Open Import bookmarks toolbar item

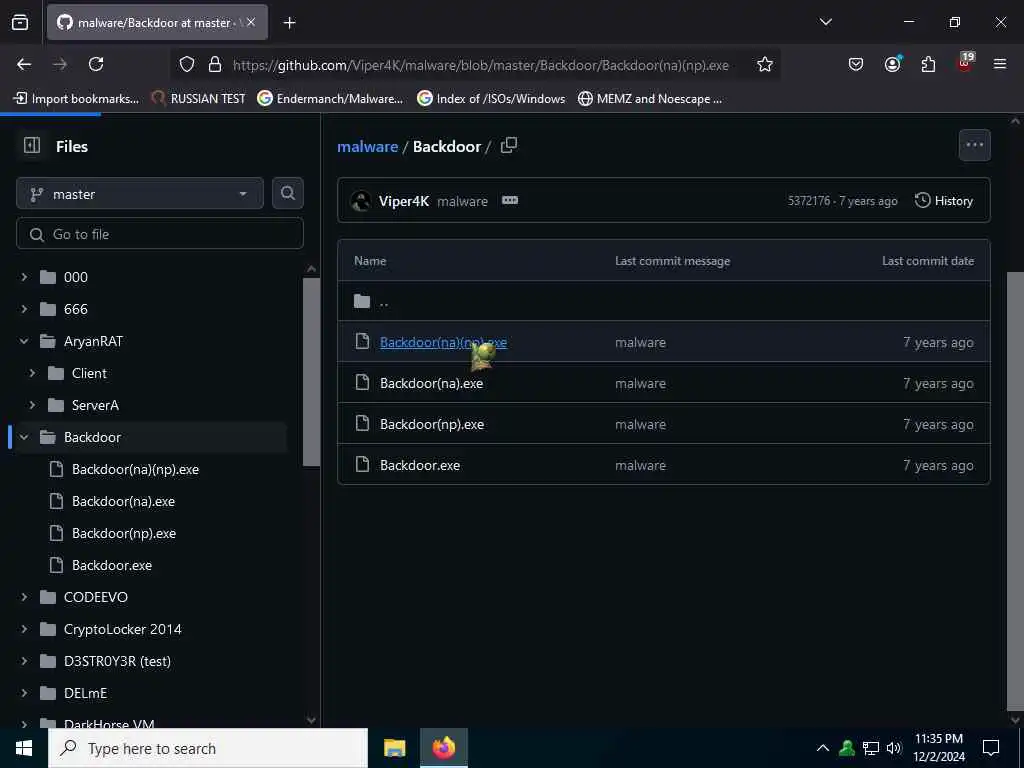coord(76,99)
